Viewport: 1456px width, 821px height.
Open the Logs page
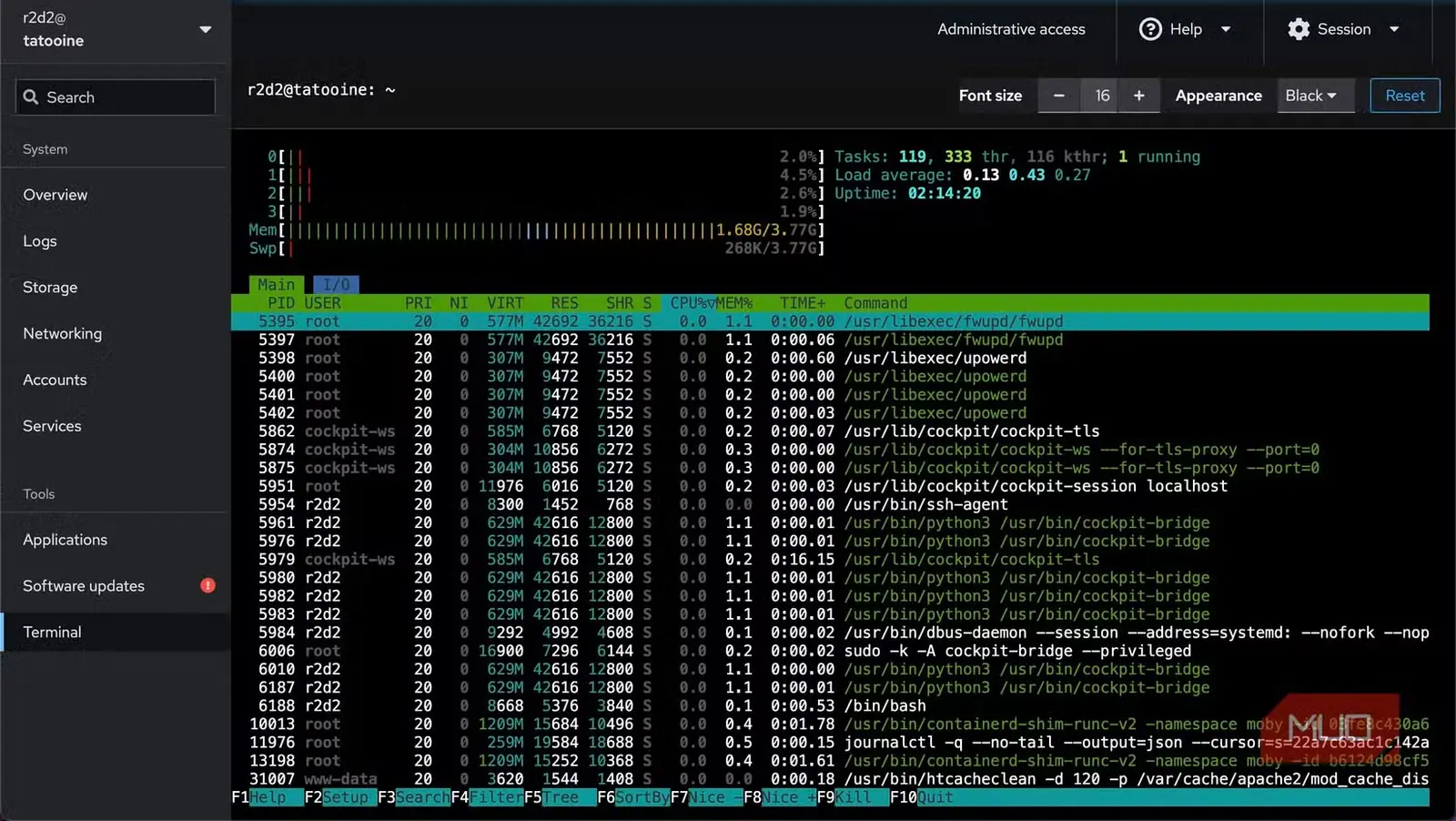coord(115,241)
